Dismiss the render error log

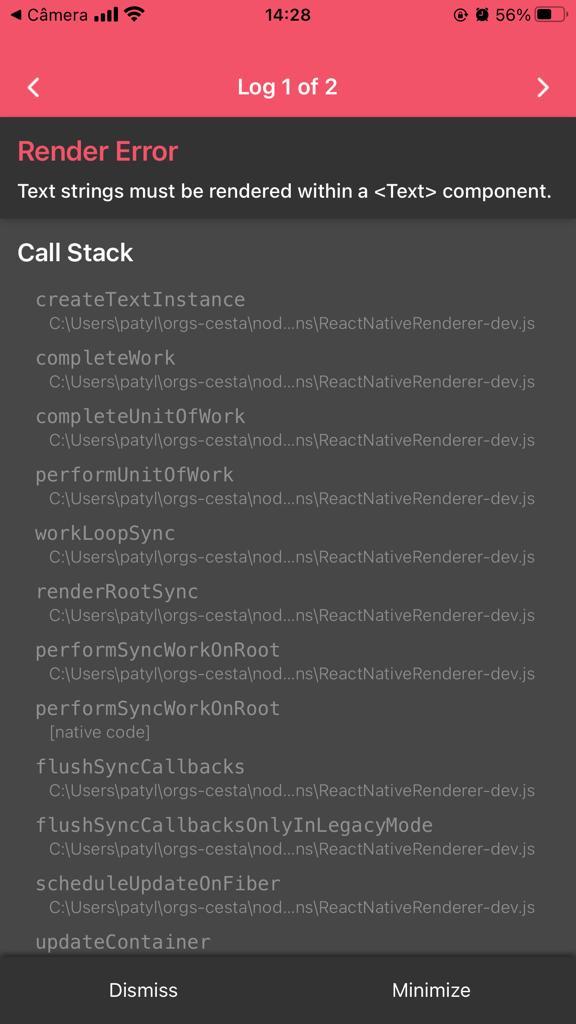pos(143,990)
